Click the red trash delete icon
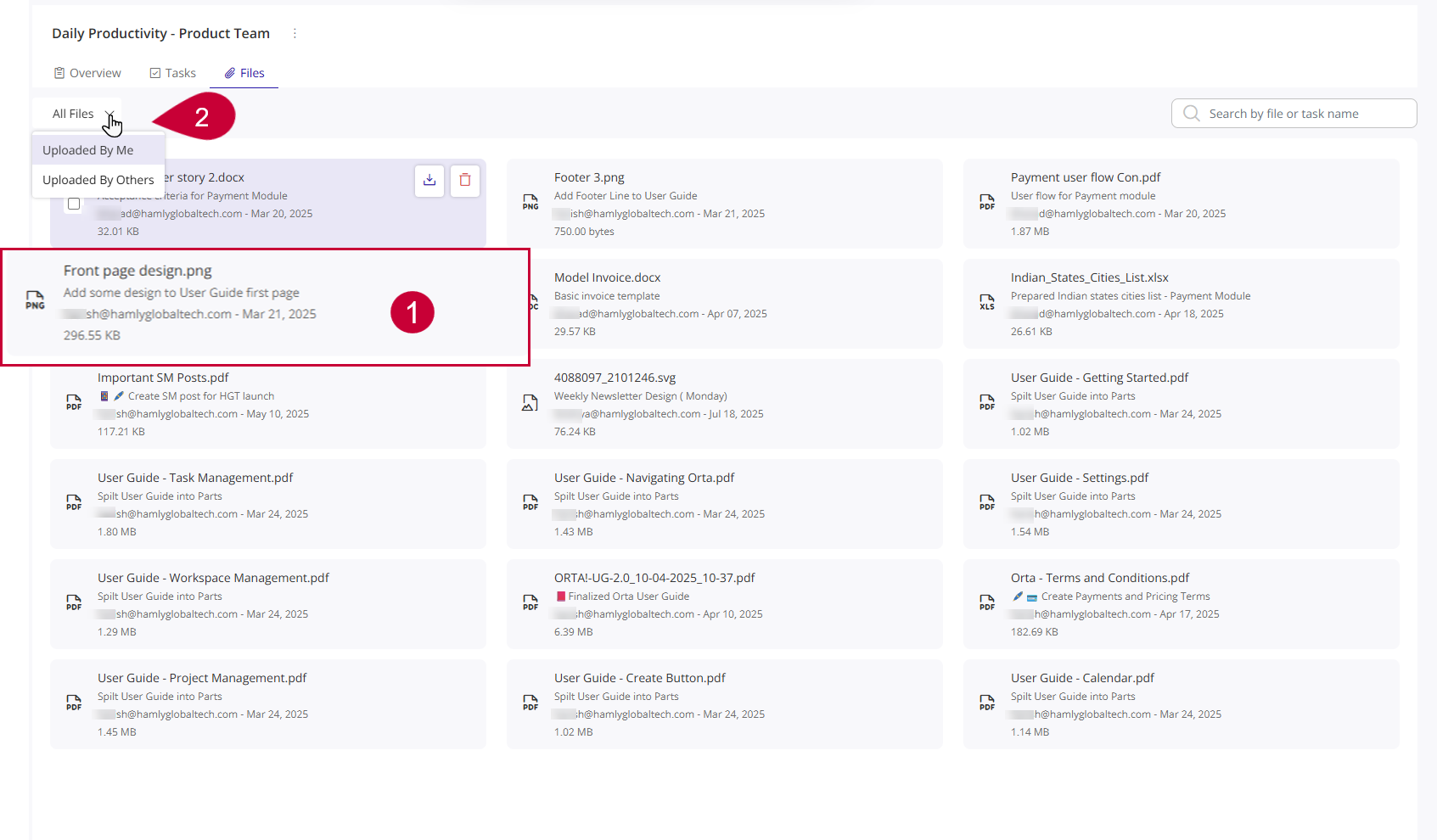1437x840 pixels. coord(465,180)
